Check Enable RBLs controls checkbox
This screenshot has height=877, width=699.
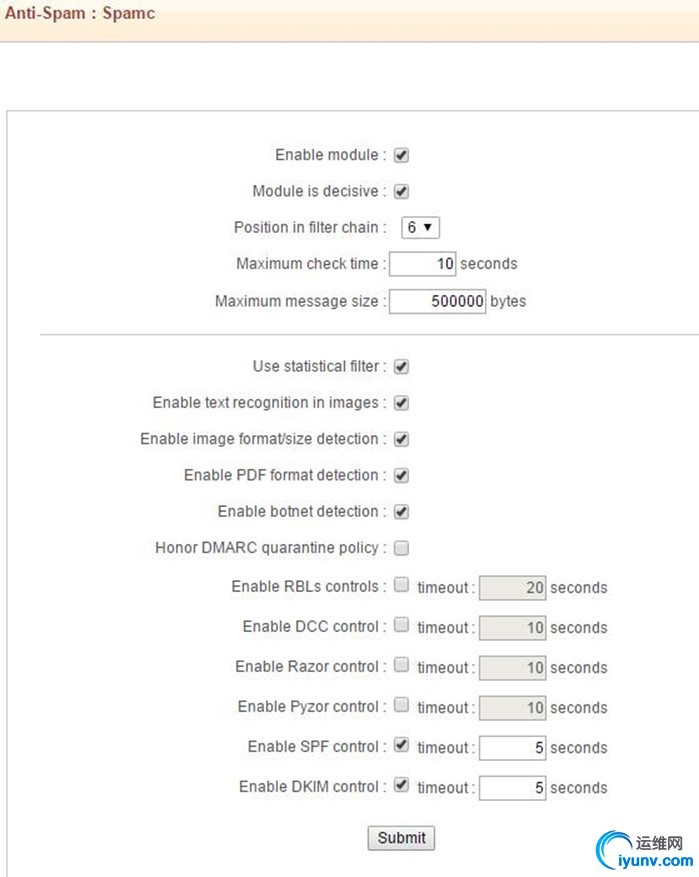pyautogui.click(x=401, y=584)
